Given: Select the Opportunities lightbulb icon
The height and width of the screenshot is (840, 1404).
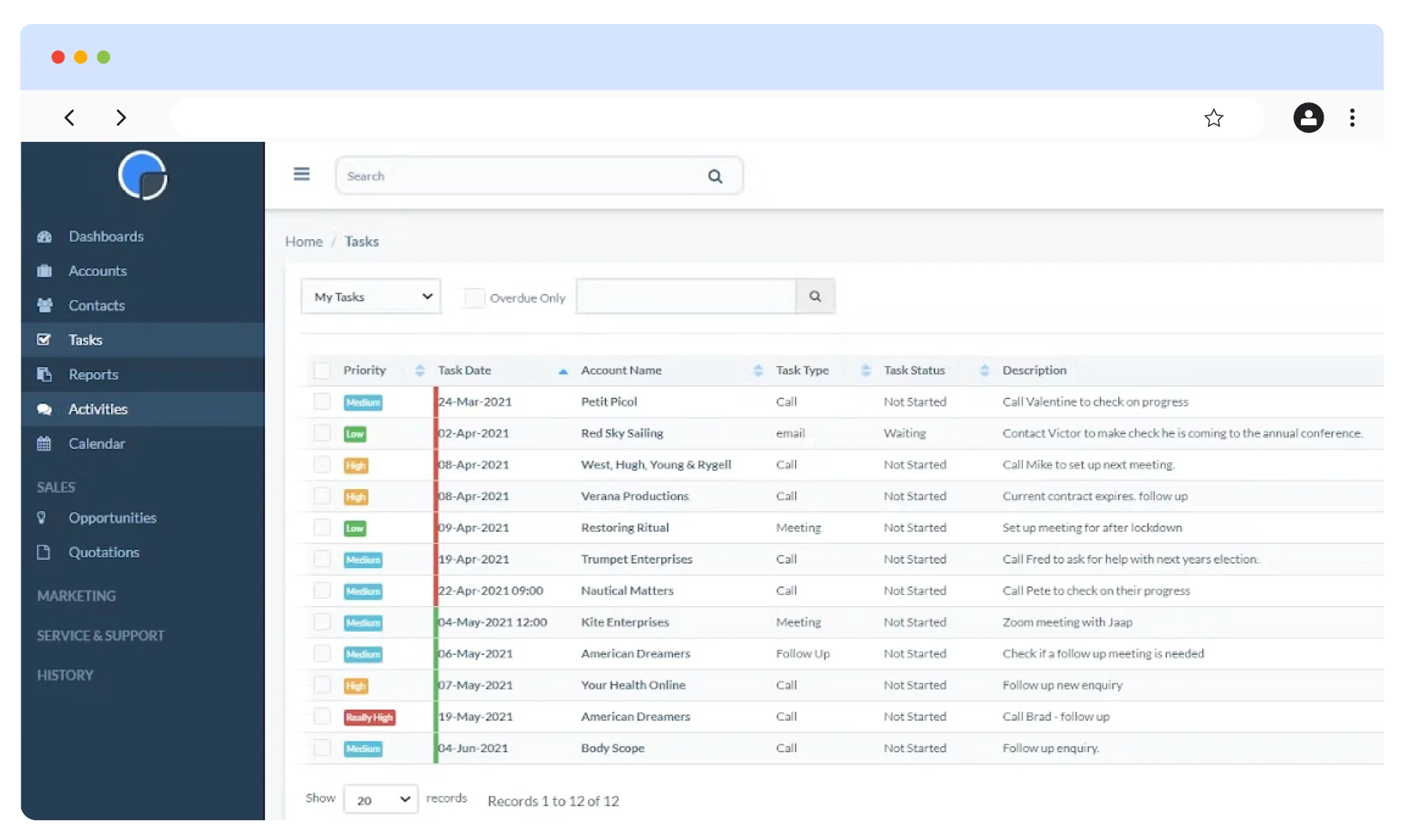Looking at the screenshot, I should tap(42, 518).
